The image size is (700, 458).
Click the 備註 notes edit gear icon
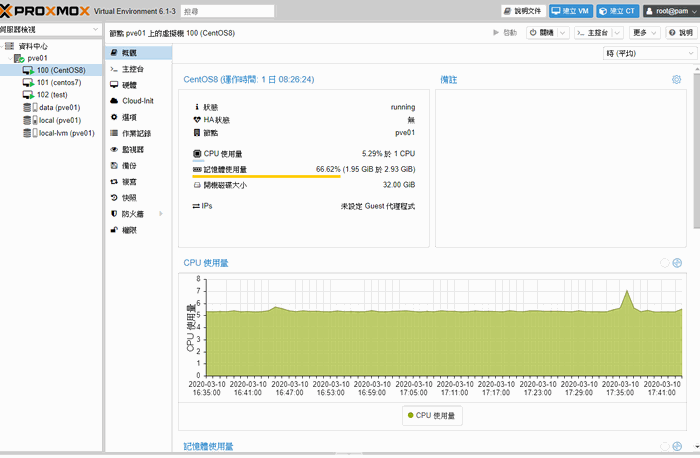(x=676, y=79)
